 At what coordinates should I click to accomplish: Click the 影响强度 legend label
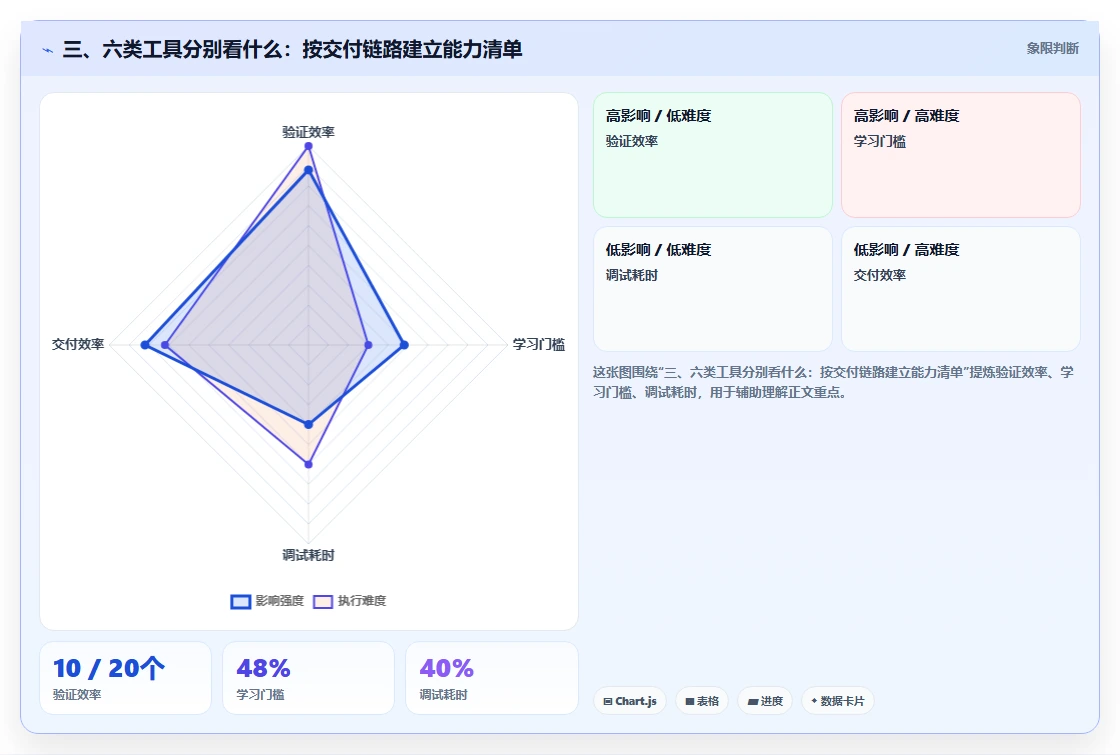tap(280, 601)
